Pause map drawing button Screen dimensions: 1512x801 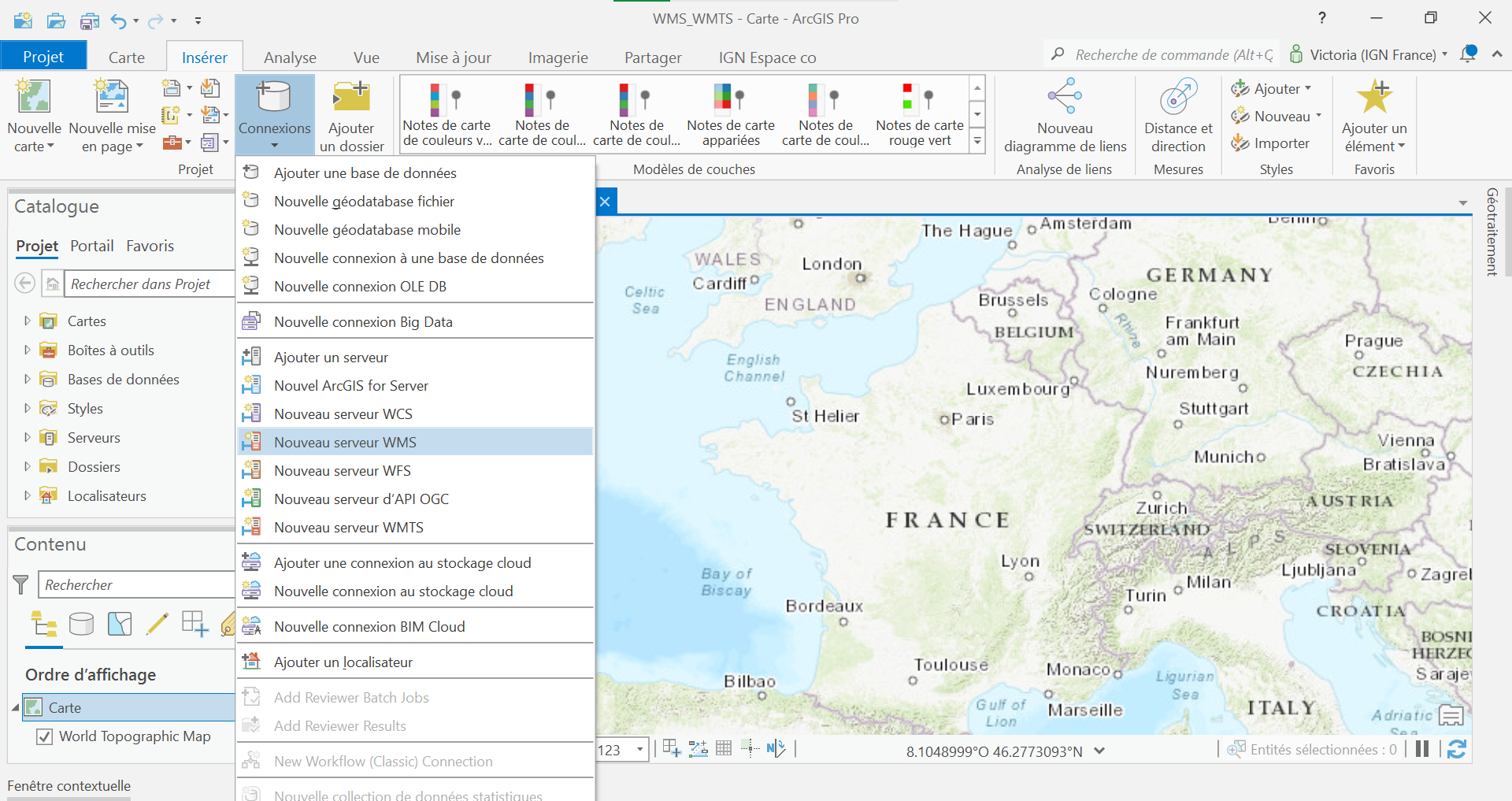[x=1422, y=749]
